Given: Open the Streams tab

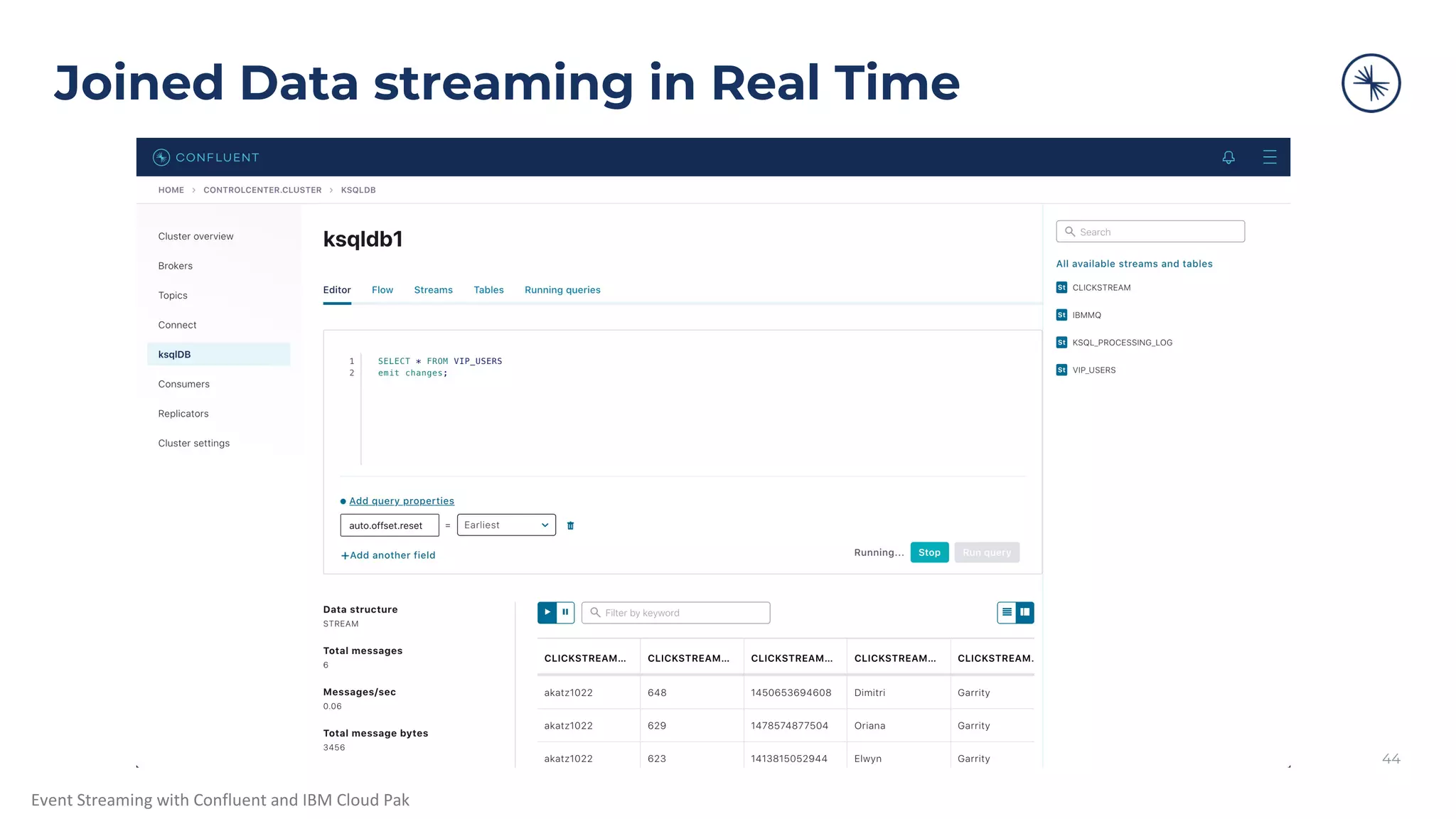Looking at the screenshot, I should tap(433, 290).
